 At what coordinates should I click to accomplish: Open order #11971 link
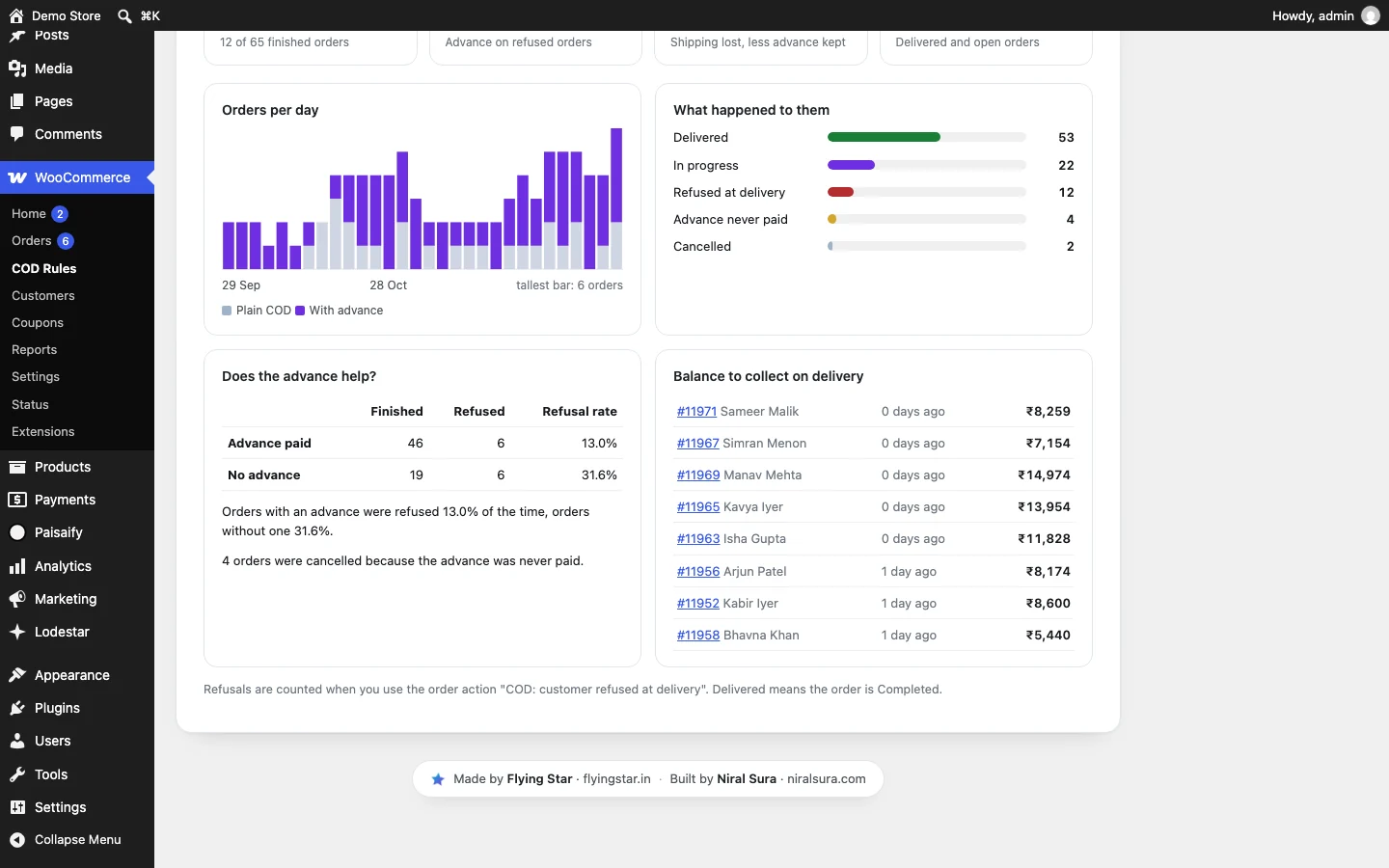point(696,412)
